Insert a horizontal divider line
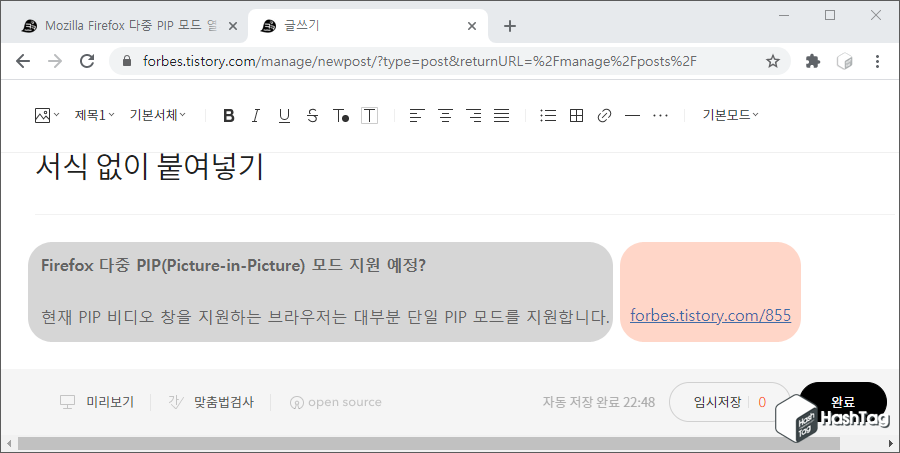 click(x=633, y=116)
